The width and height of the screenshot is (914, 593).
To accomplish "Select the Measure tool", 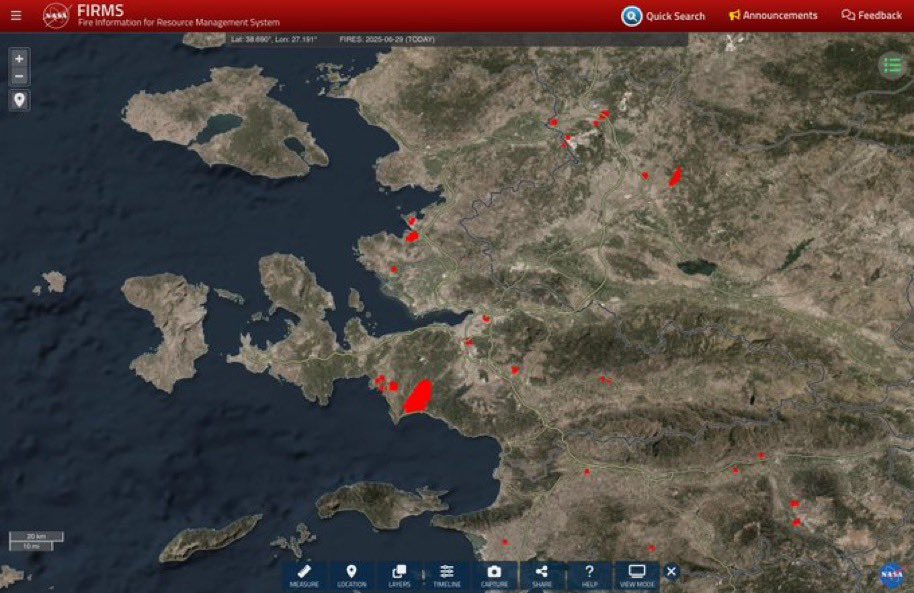I will point(304,576).
